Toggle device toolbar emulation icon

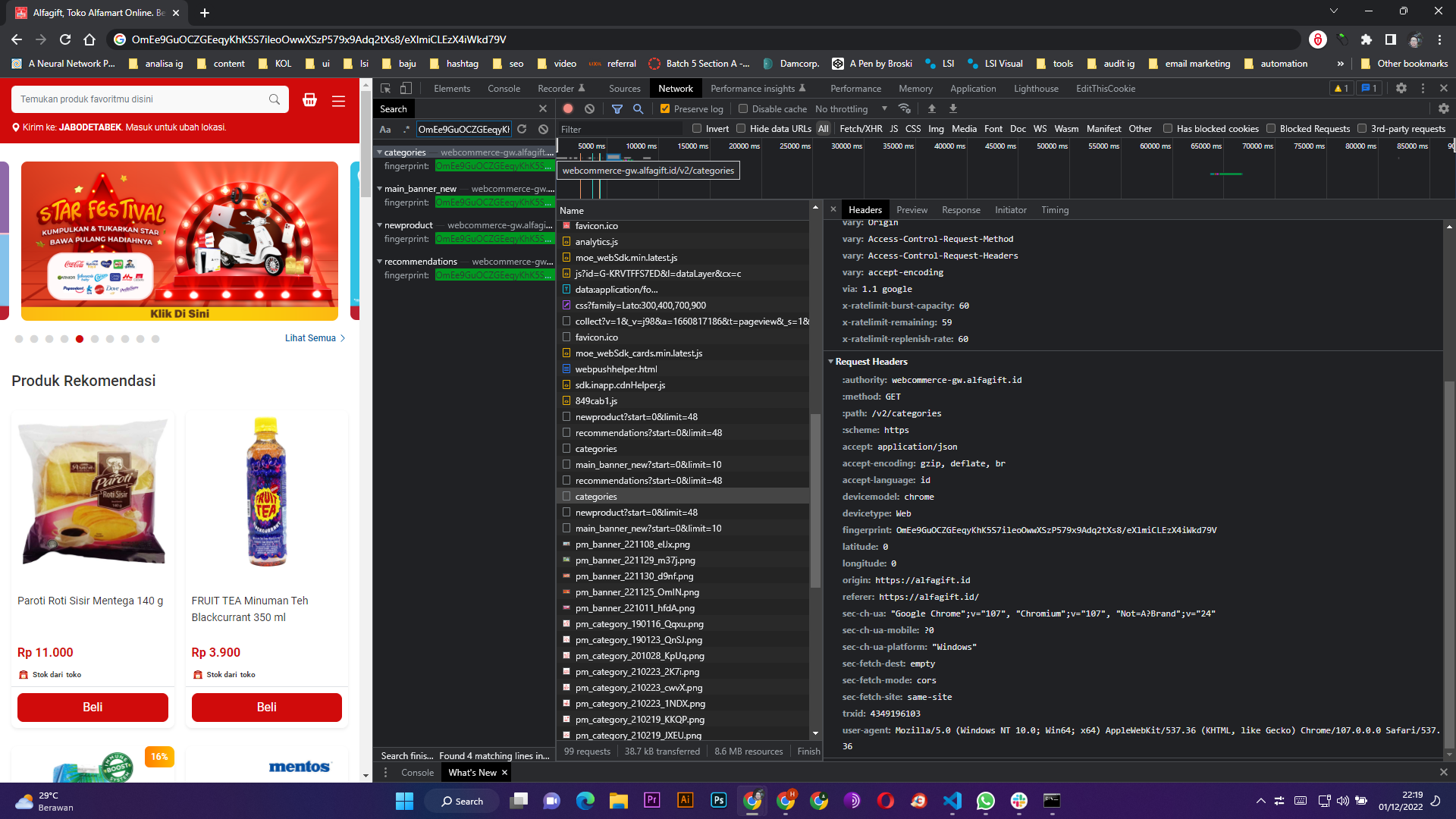tap(406, 89)
